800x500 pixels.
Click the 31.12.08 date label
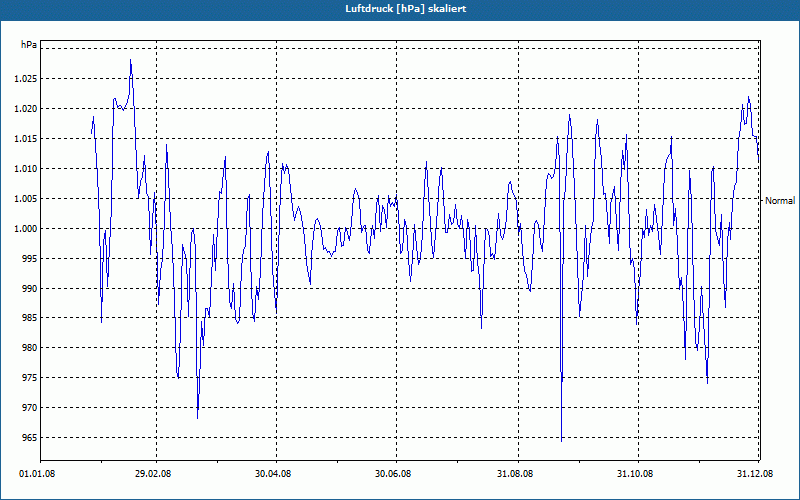click(755, 474)
